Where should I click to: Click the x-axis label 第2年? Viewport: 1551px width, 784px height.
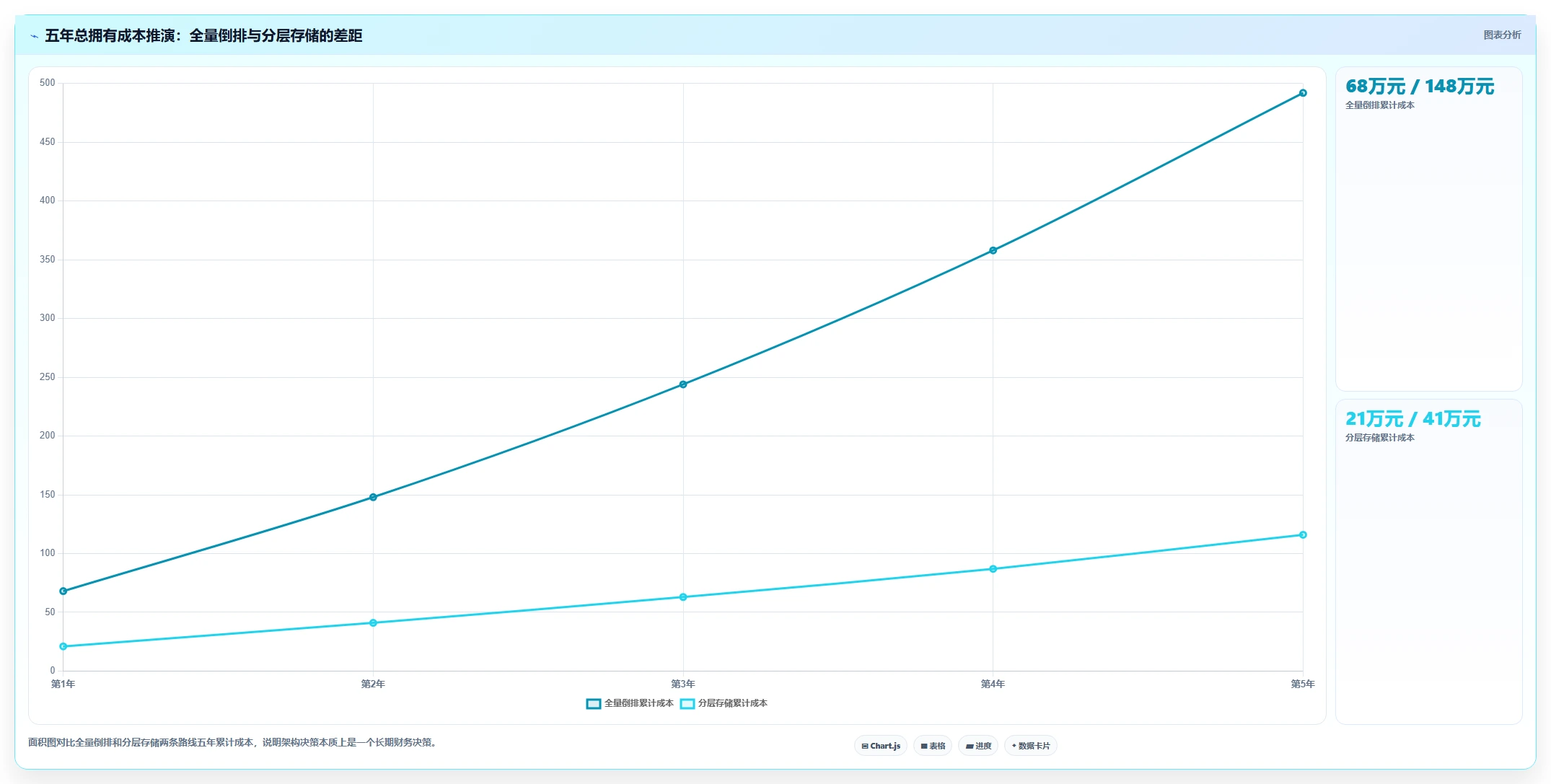[x=373, y=684]
